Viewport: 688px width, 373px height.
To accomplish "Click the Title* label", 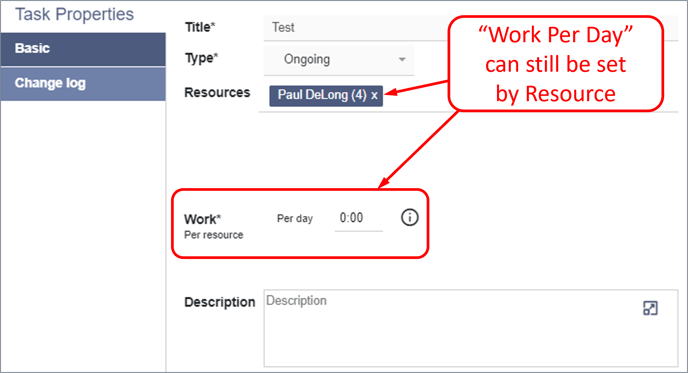I will coord(200,27).
